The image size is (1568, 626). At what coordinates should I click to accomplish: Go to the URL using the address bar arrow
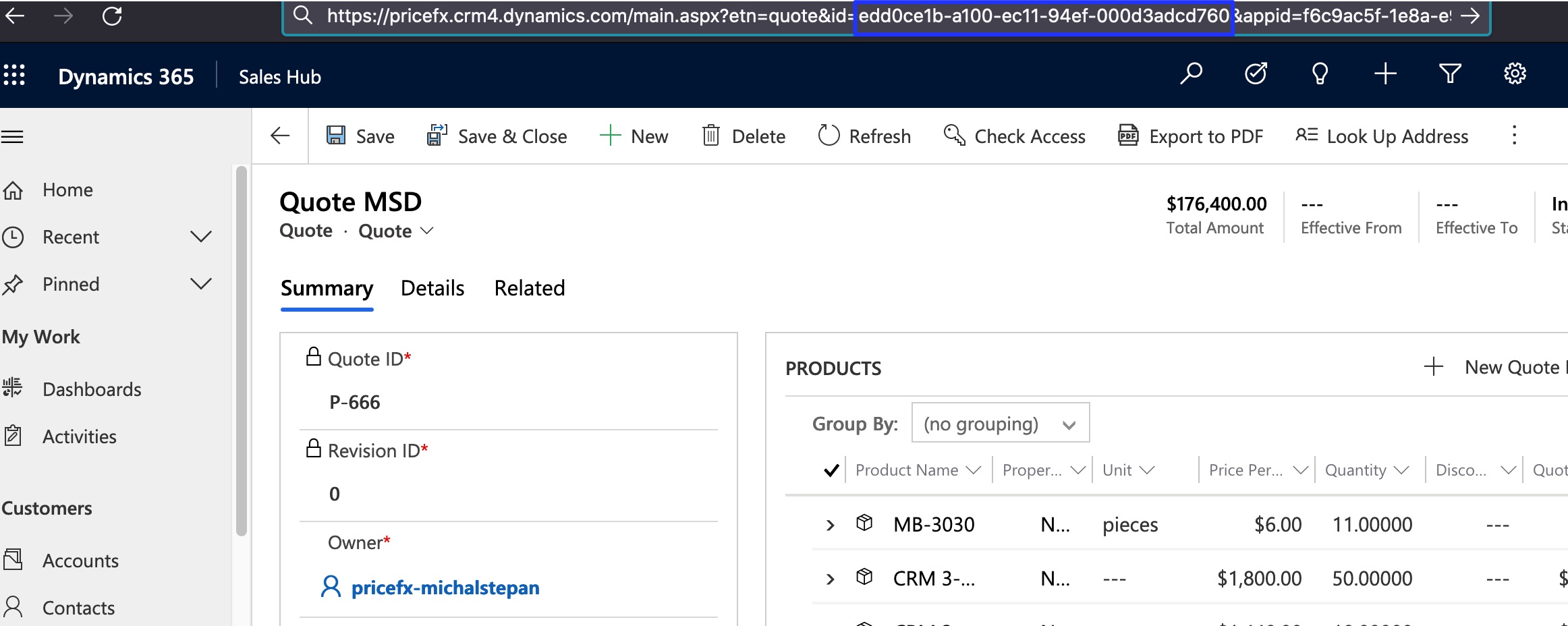(1469, 16)
